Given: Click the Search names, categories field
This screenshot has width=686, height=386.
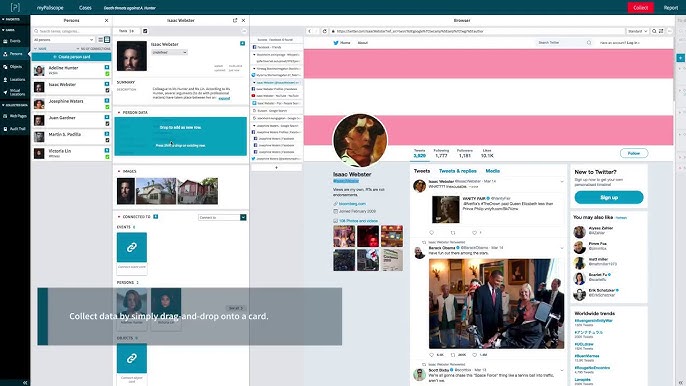Looking at the screenshot, I should click(72, 31).
